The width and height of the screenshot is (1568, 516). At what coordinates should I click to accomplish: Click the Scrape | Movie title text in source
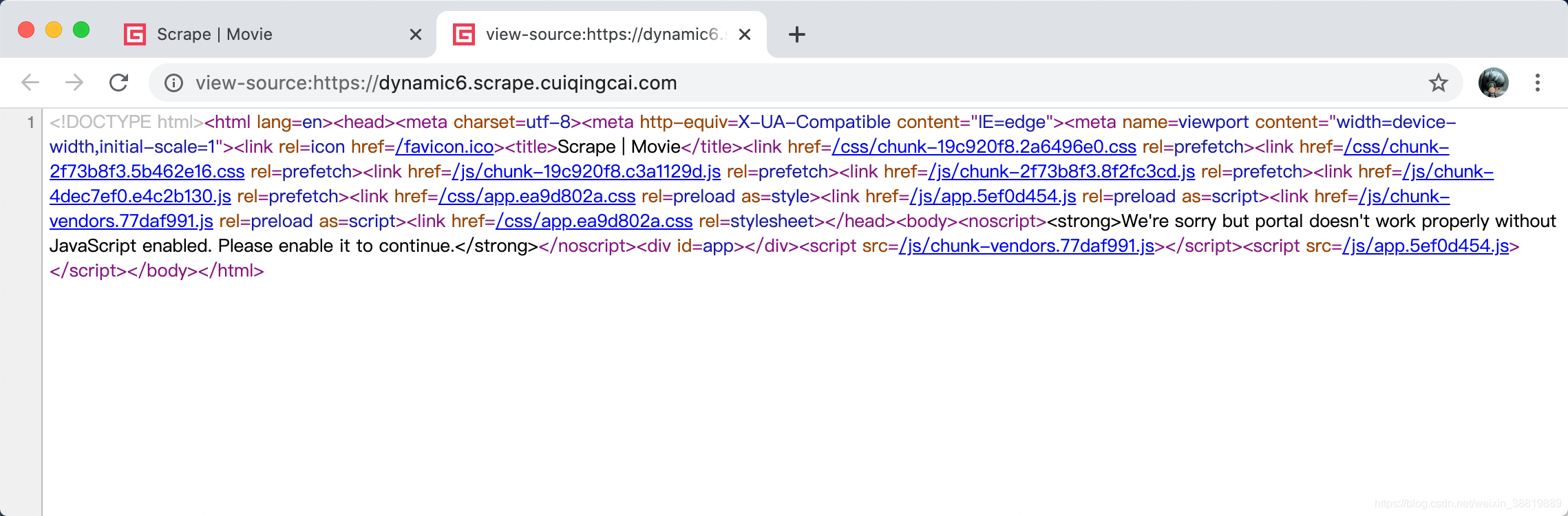pos(619,147)
